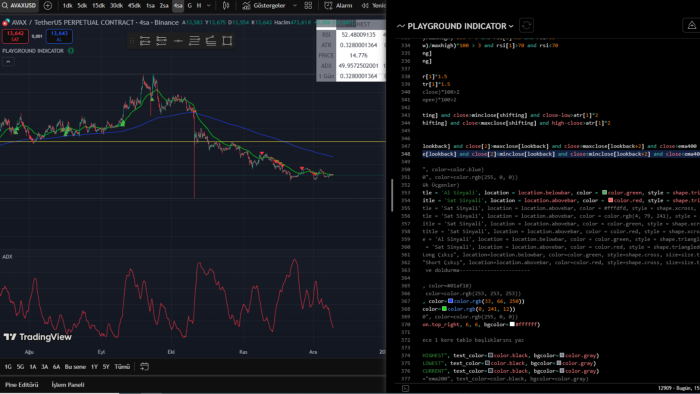This screenshot has width=700, height=394.
Task: Open the color.red swatch on line 354
Action: pos(610,200)
